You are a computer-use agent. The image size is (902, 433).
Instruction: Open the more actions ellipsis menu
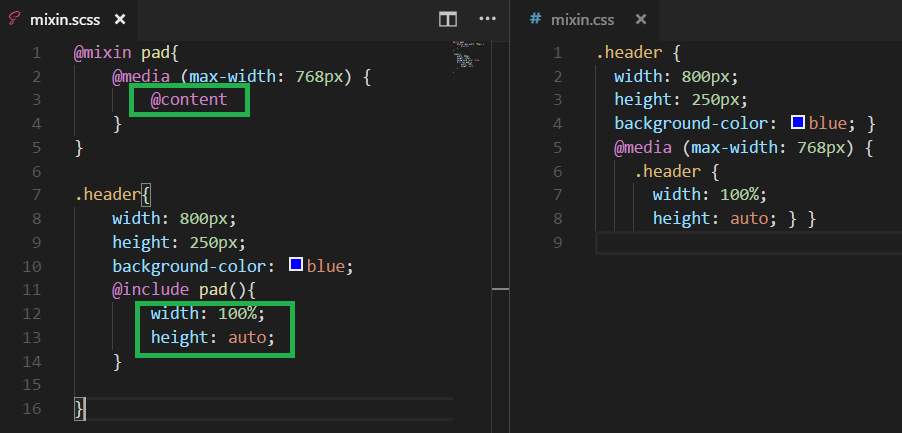pos(487,19)
